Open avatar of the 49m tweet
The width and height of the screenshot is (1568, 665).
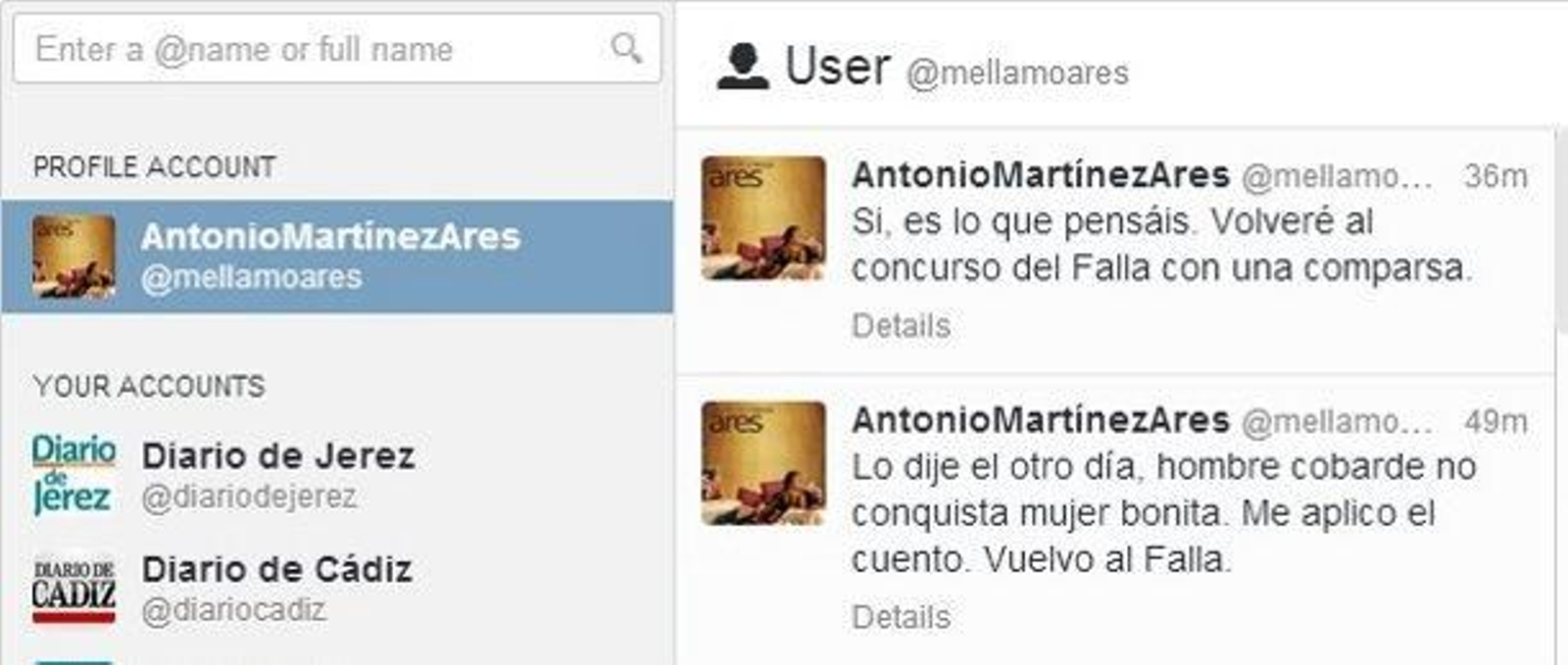763,462
